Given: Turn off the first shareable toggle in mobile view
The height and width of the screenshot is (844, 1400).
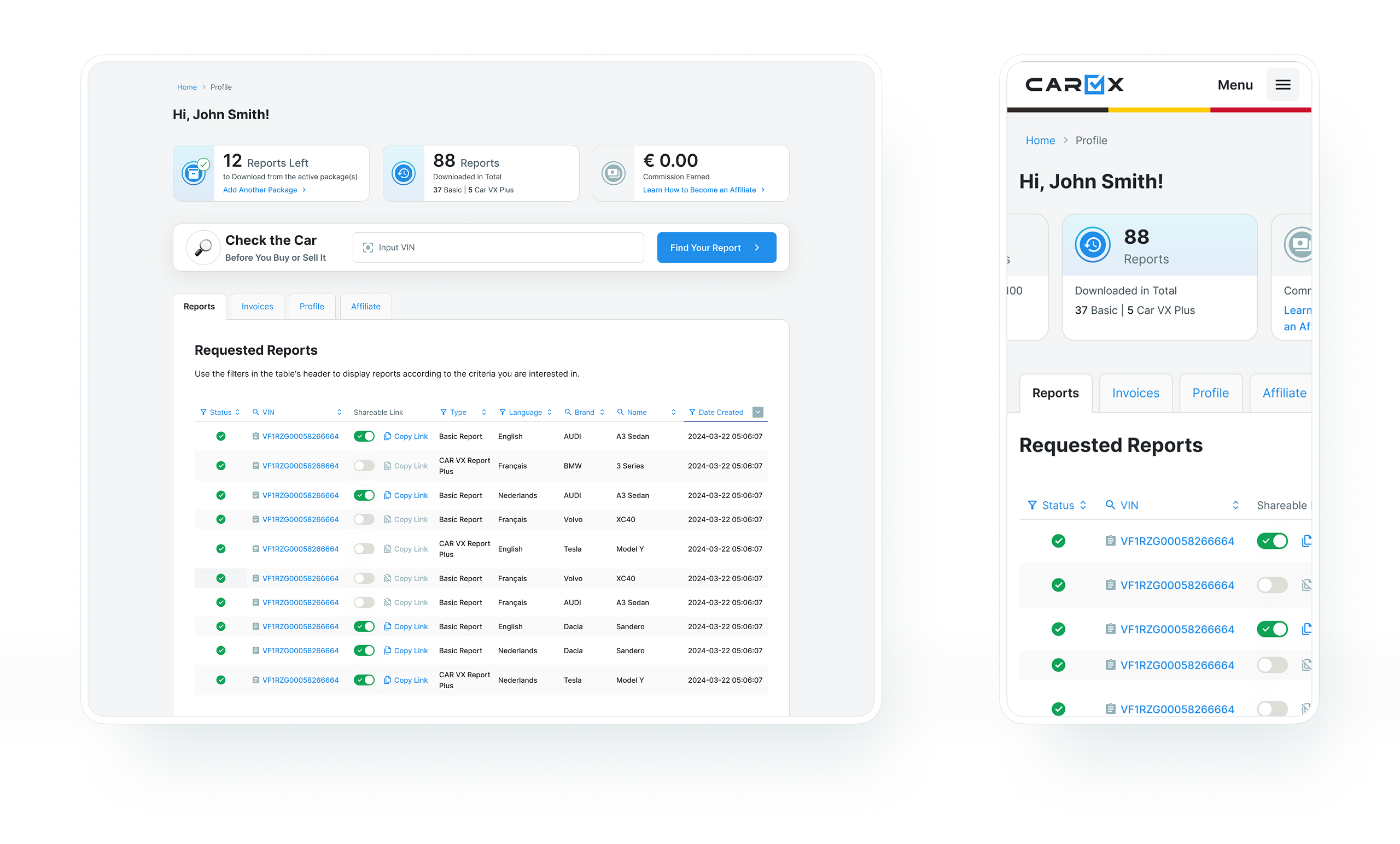Looking at the screenshot, I should (1272, 541).
